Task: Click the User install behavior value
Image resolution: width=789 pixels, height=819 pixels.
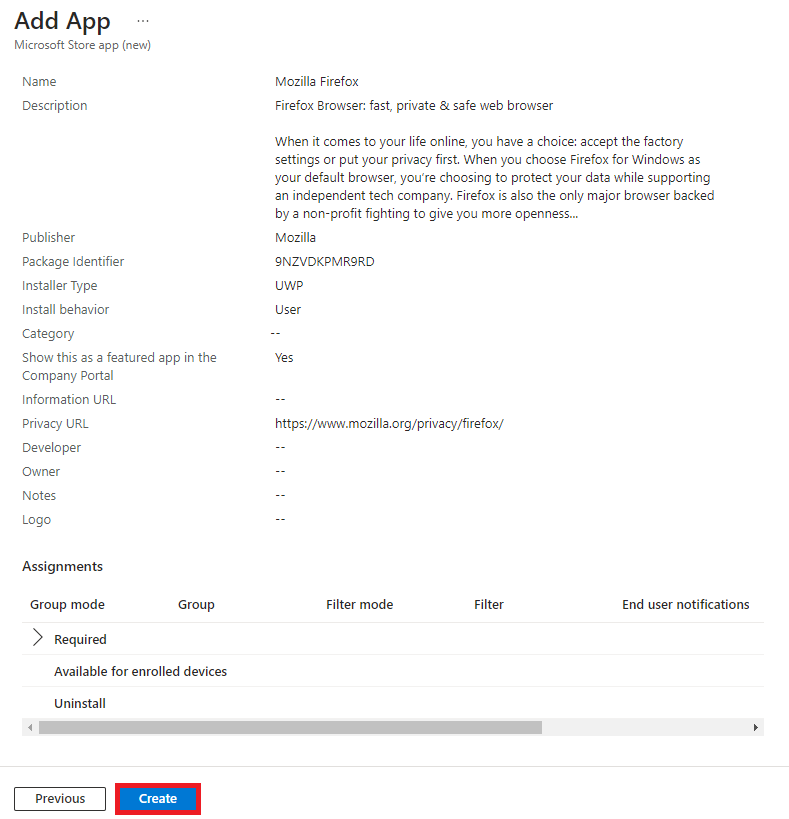Action: [x=288, y=310]
